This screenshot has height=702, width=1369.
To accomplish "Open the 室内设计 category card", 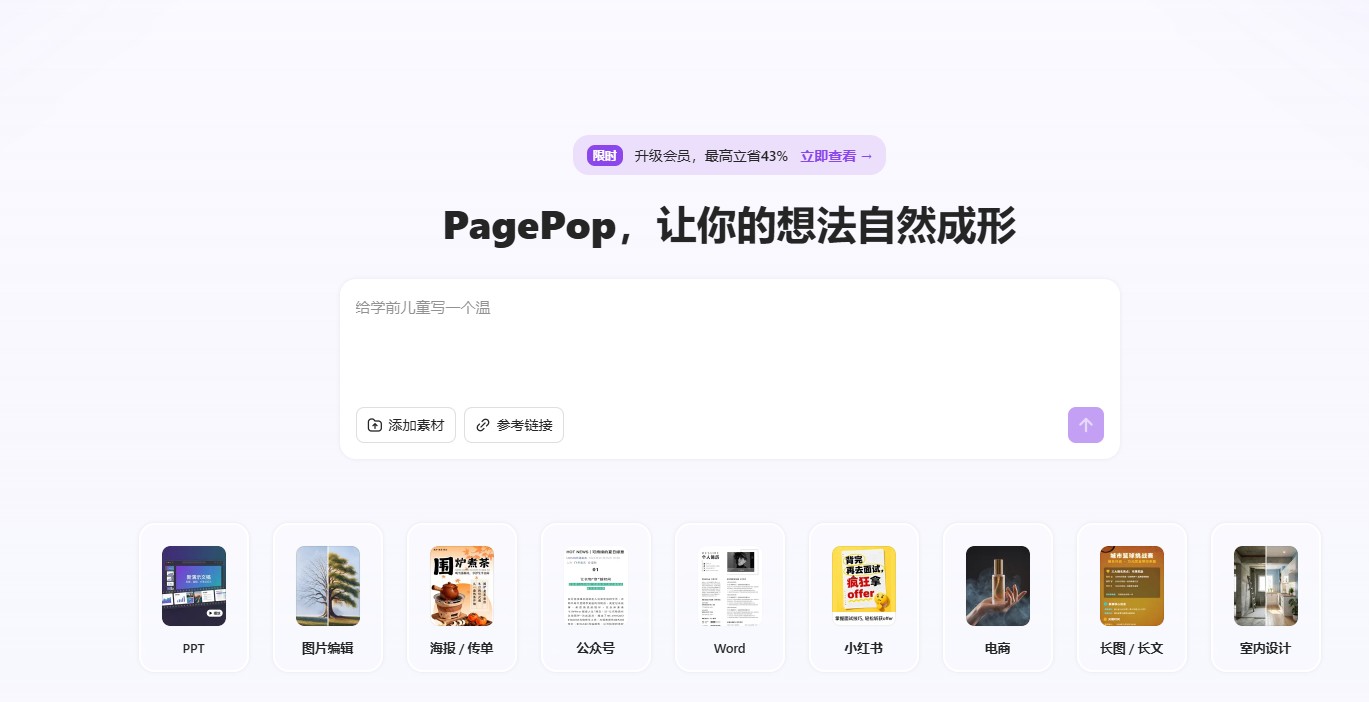I will click(x=1265, y=597).
